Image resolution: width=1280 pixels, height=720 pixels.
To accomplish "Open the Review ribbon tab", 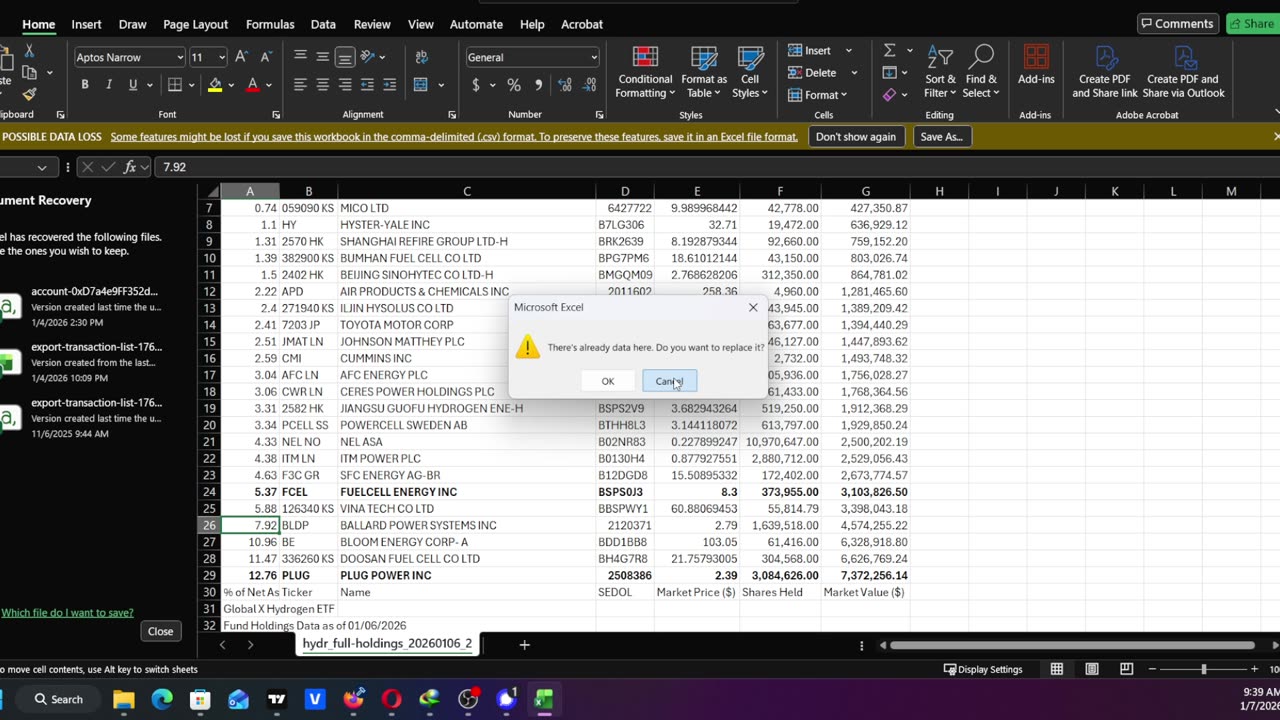I will [372, 24].
